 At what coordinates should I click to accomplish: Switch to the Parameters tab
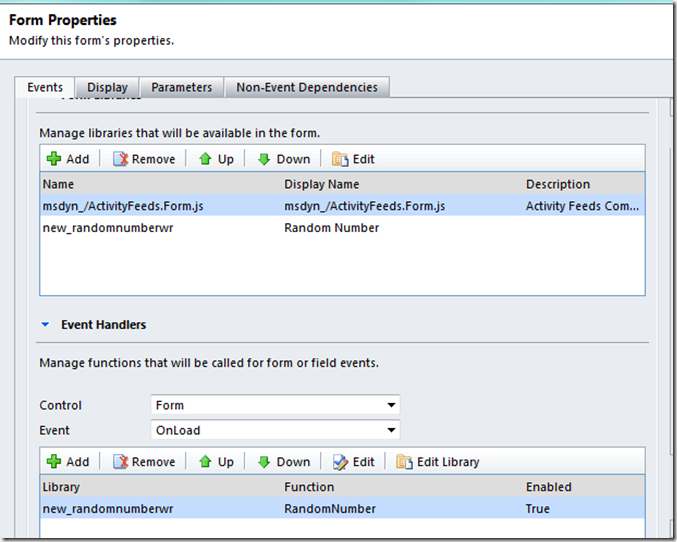click(181, 87)
